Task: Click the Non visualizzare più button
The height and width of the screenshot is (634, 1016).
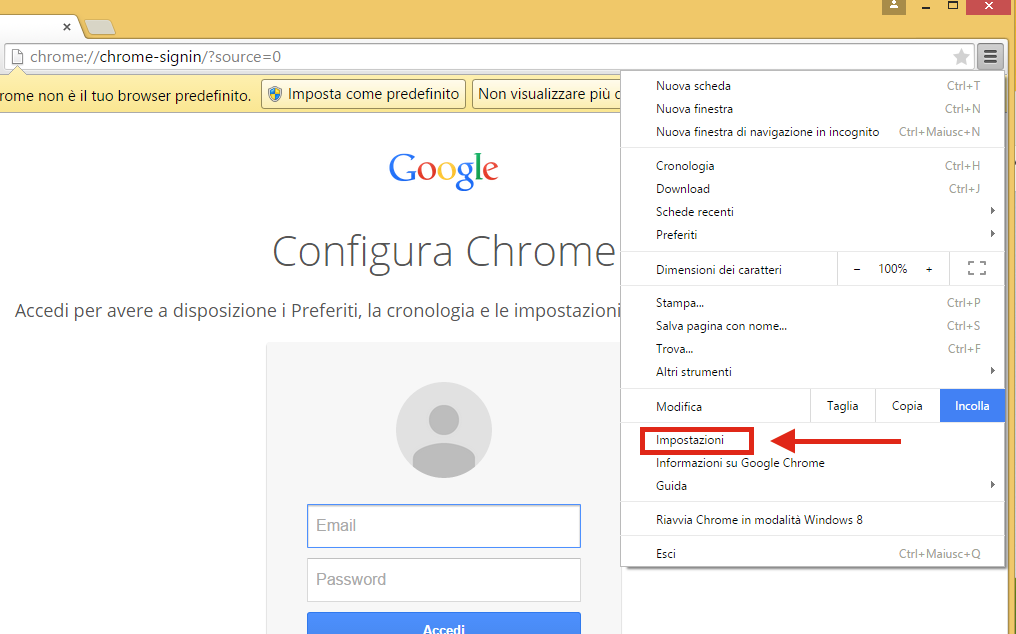Action: pos(547,94)
